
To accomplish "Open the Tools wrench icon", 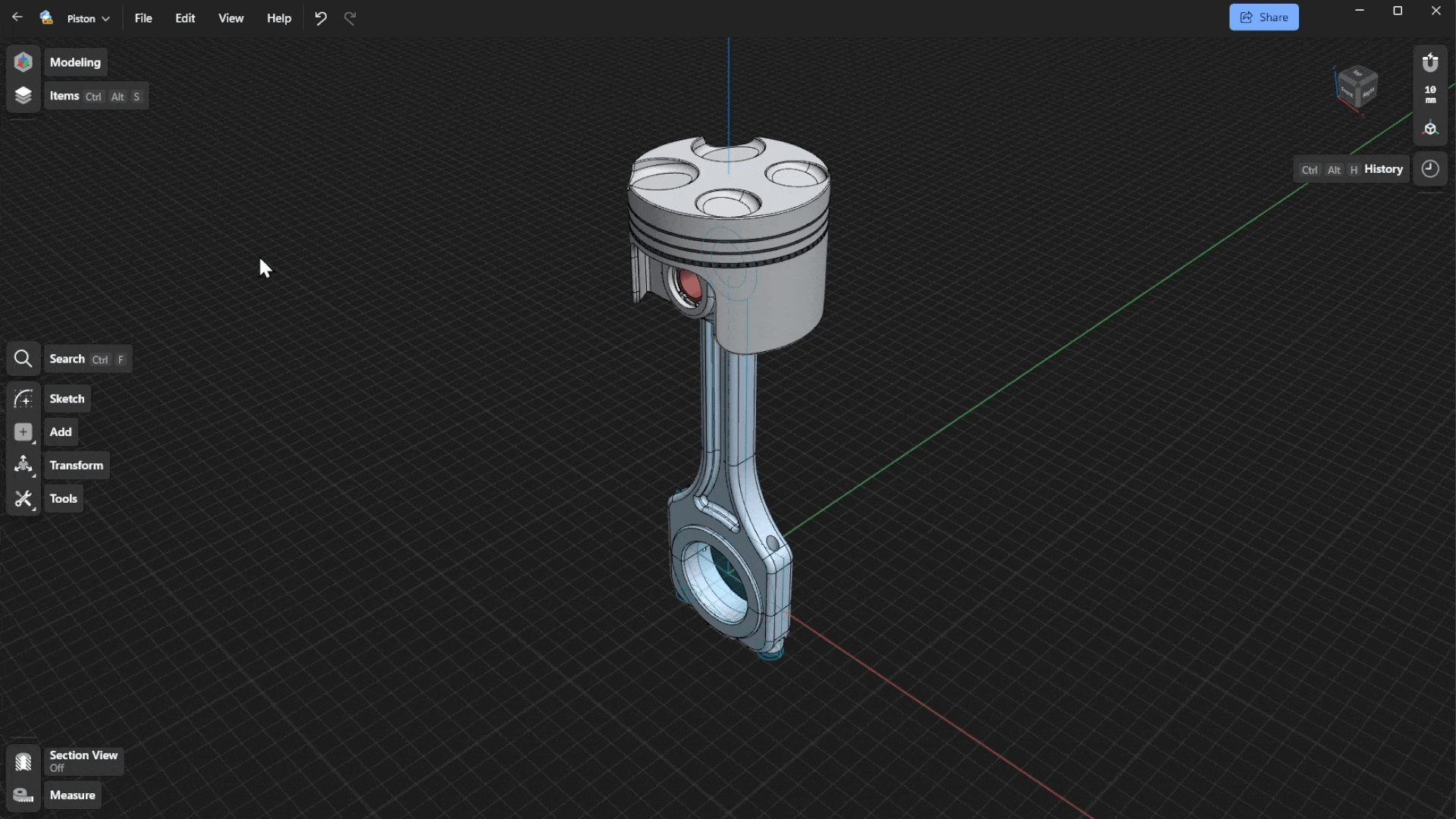I will [x=23, y=499].
